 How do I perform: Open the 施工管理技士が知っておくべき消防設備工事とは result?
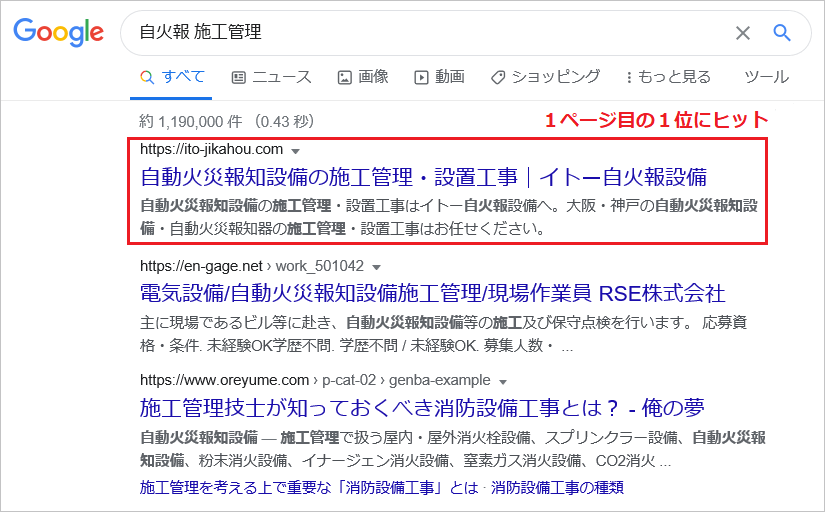coord(422,408)
